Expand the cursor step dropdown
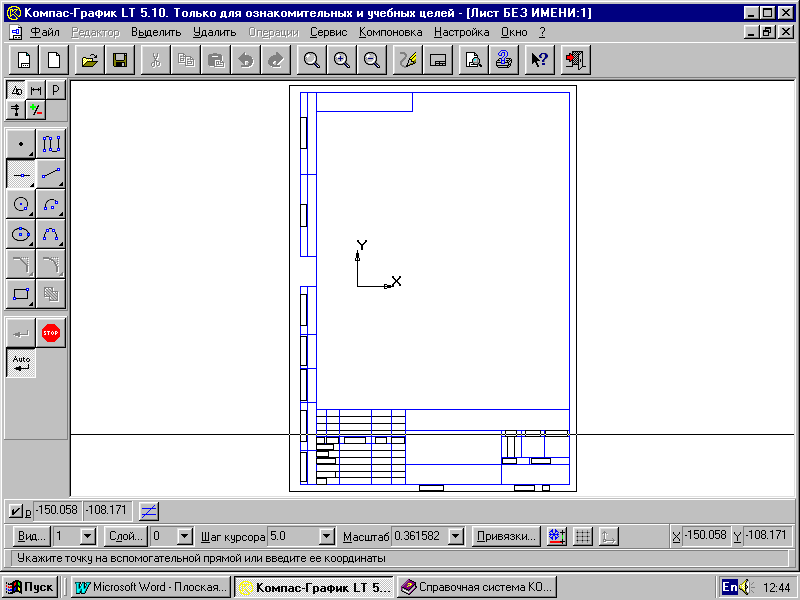The height and width of the screenshot is (600, 800). click(x=327, y=536)
